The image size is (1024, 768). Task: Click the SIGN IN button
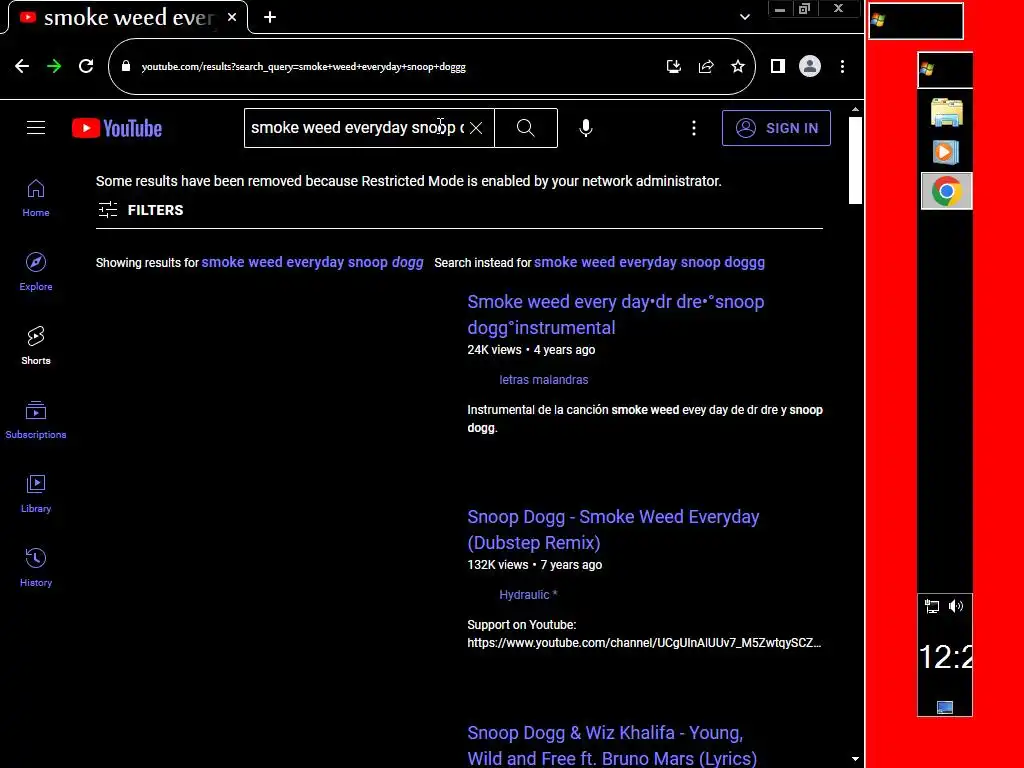click(776, 128)
